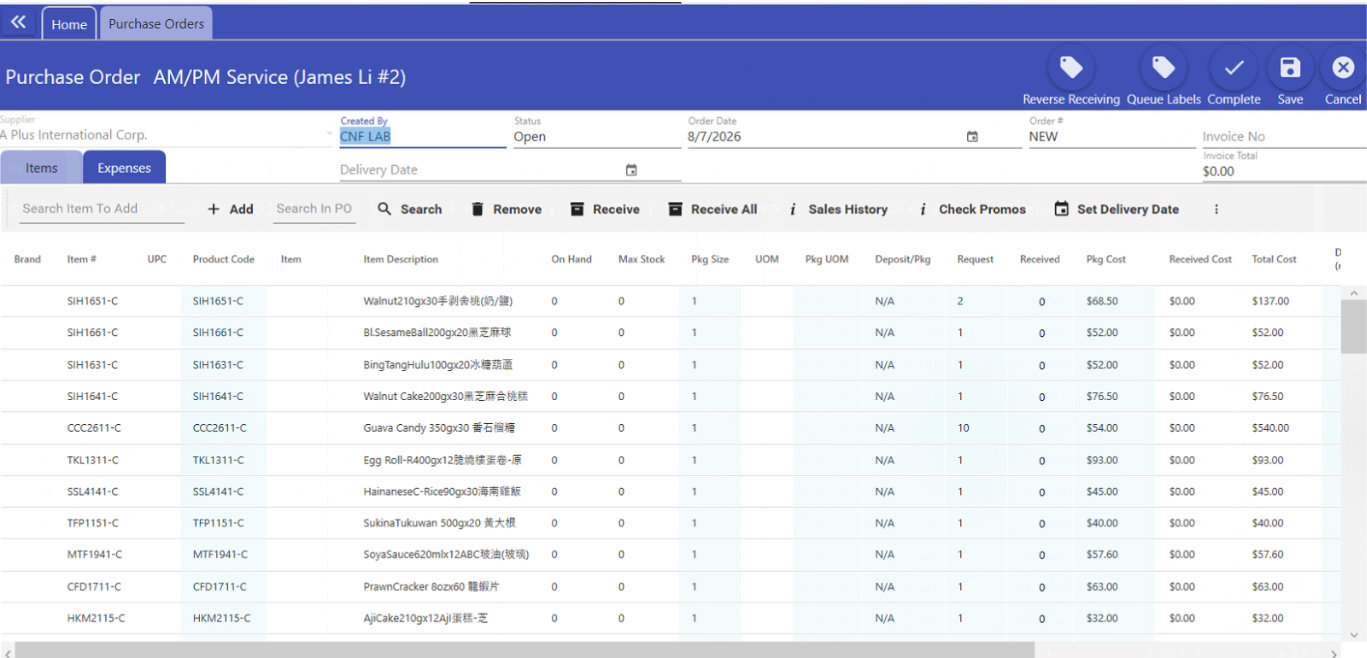Viewport: 1367px width, 658px height.
Task: Click the Remove button
Action: 506,209
